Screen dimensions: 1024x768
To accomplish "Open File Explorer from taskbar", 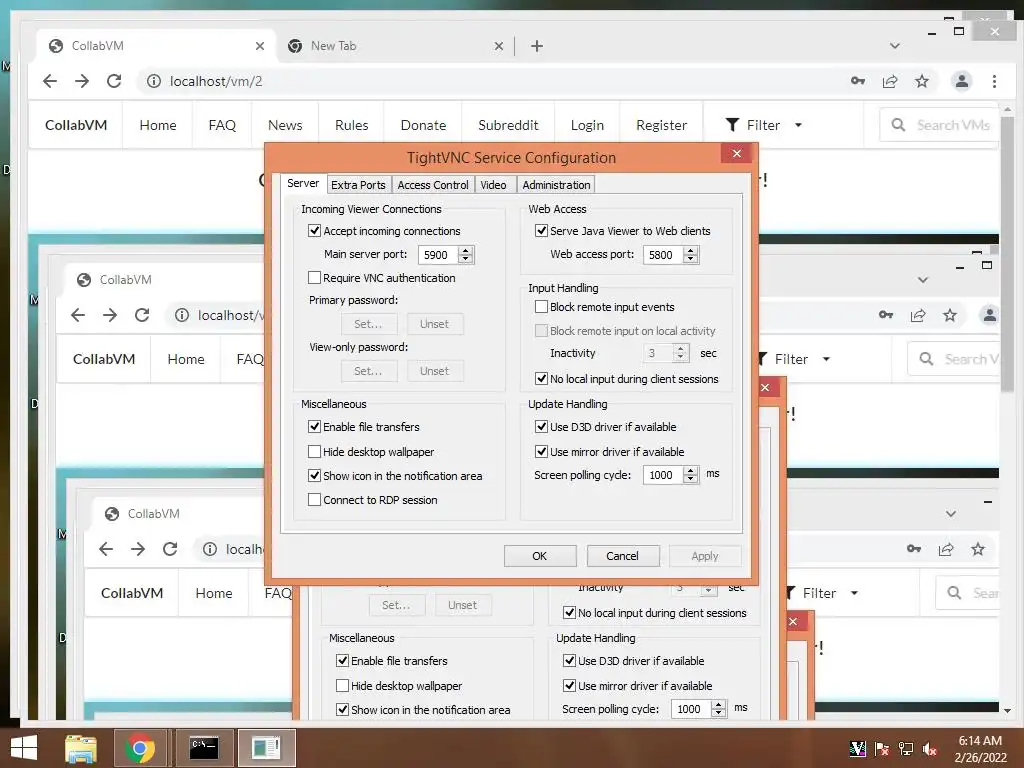I will (81, 748).
